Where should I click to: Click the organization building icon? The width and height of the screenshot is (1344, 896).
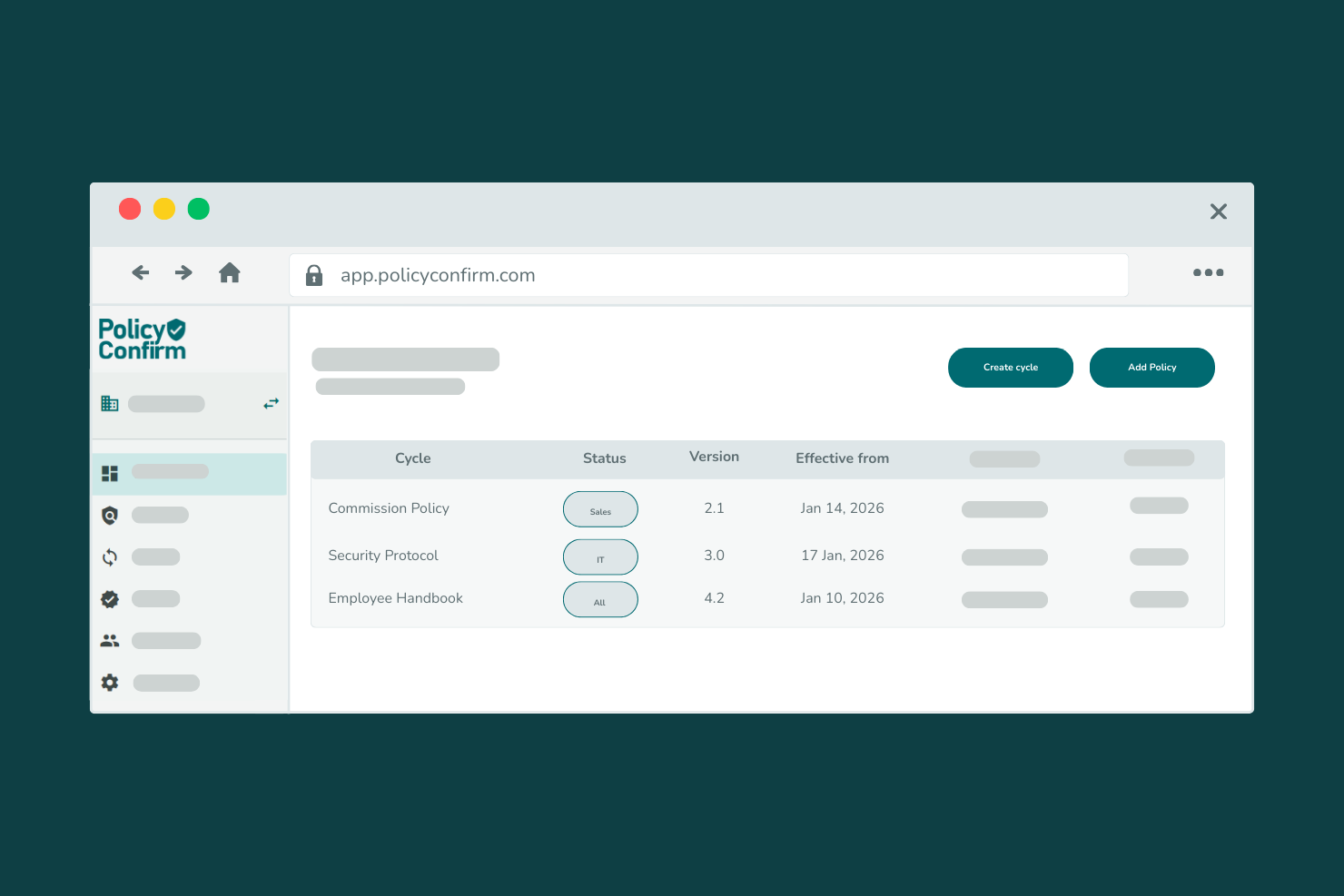pos(110,403)
